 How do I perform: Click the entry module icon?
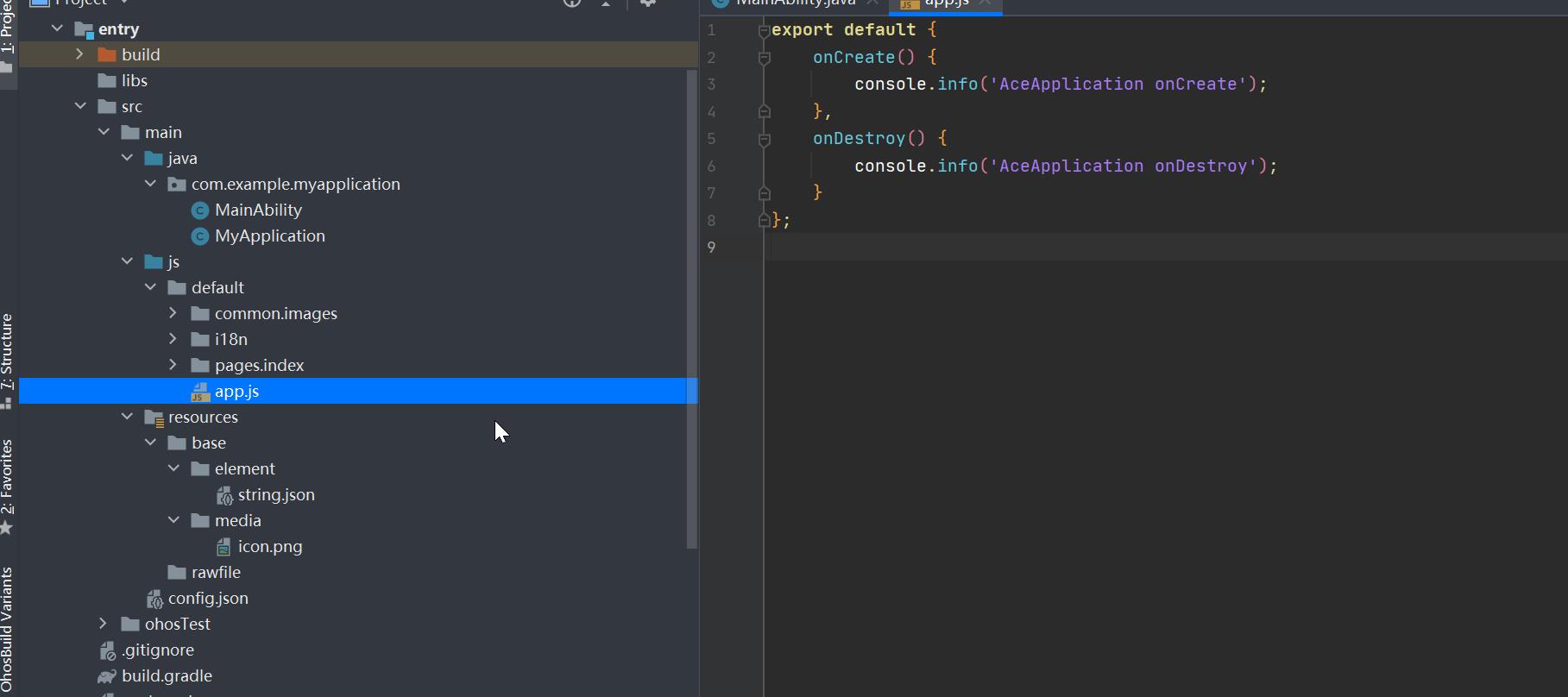(x=84, y=30)
